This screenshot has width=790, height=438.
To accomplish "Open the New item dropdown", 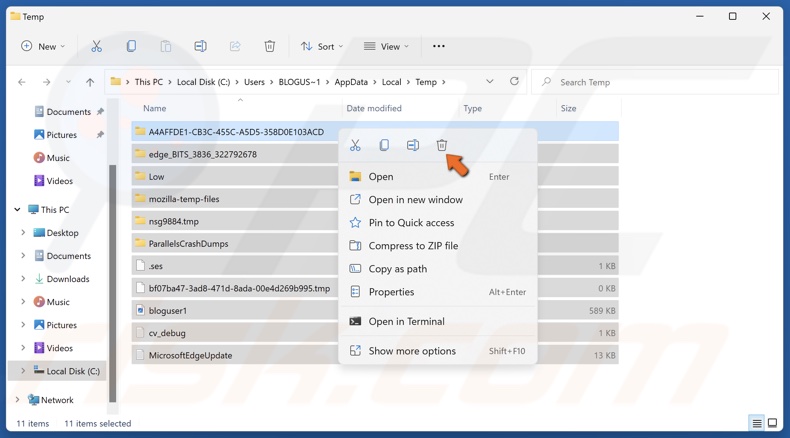I will (x=43, y=46).
